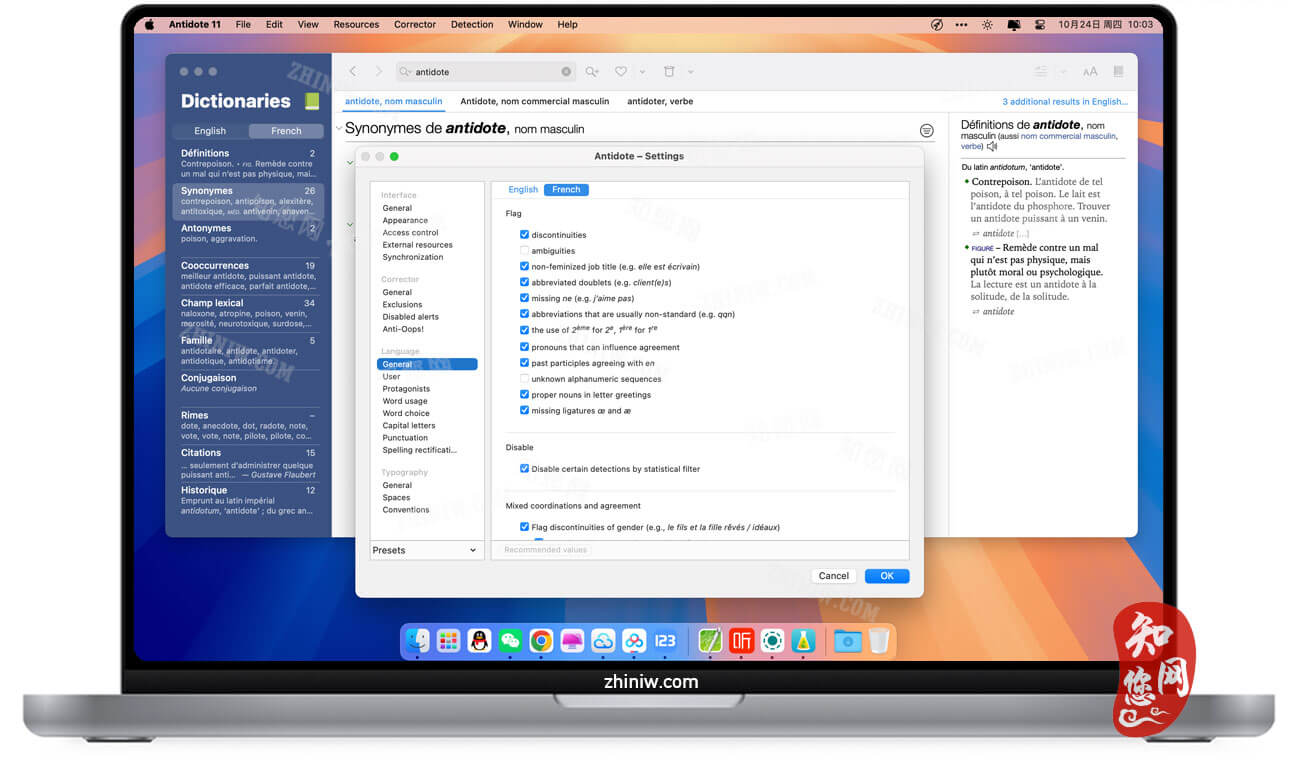This screenshot has height=779, width=1298.
Task: Open the Corrector menu
Action: pyautogui.click(x=415, y=24)
